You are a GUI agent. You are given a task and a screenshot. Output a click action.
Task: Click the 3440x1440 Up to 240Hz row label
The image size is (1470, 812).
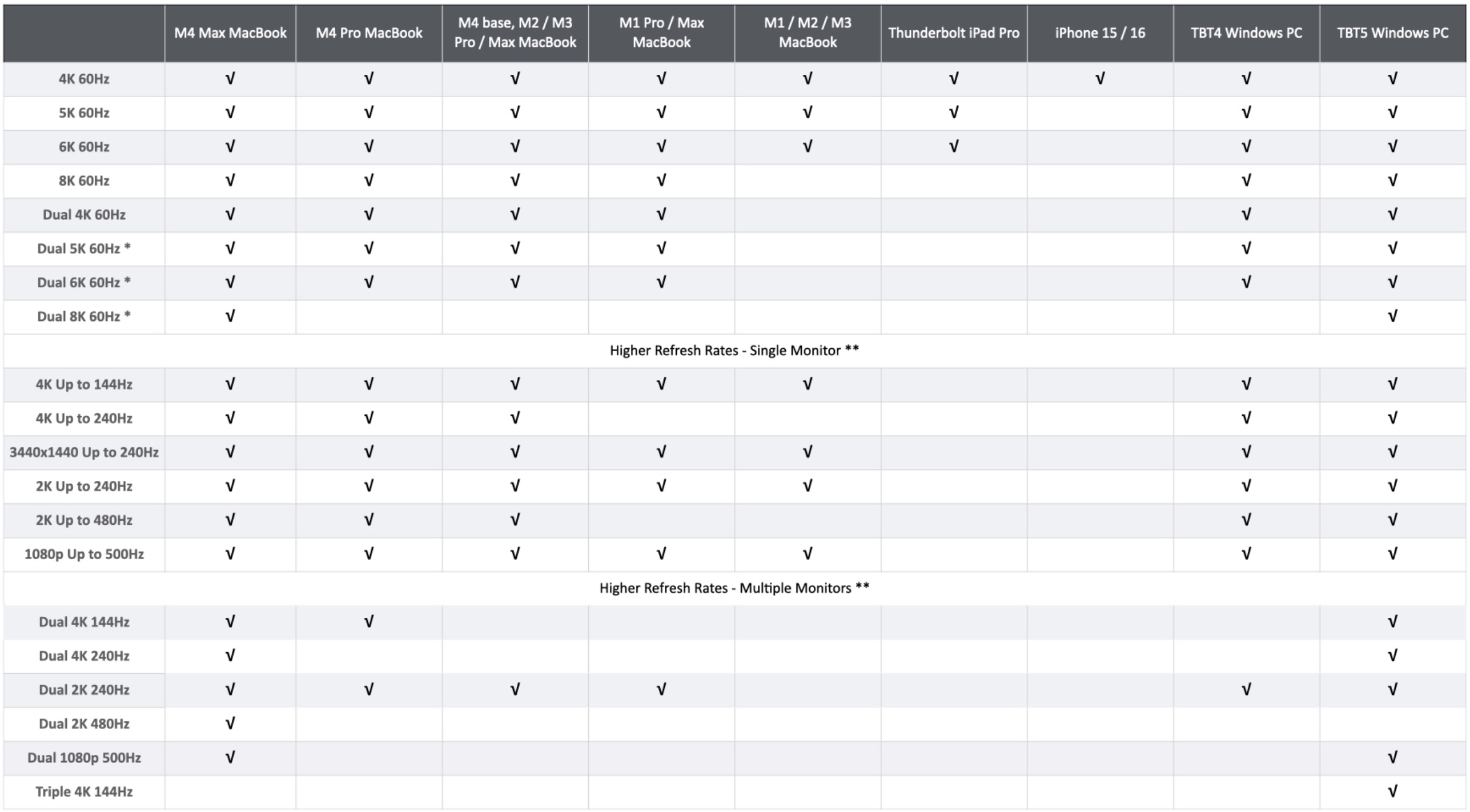pos(84,452)
